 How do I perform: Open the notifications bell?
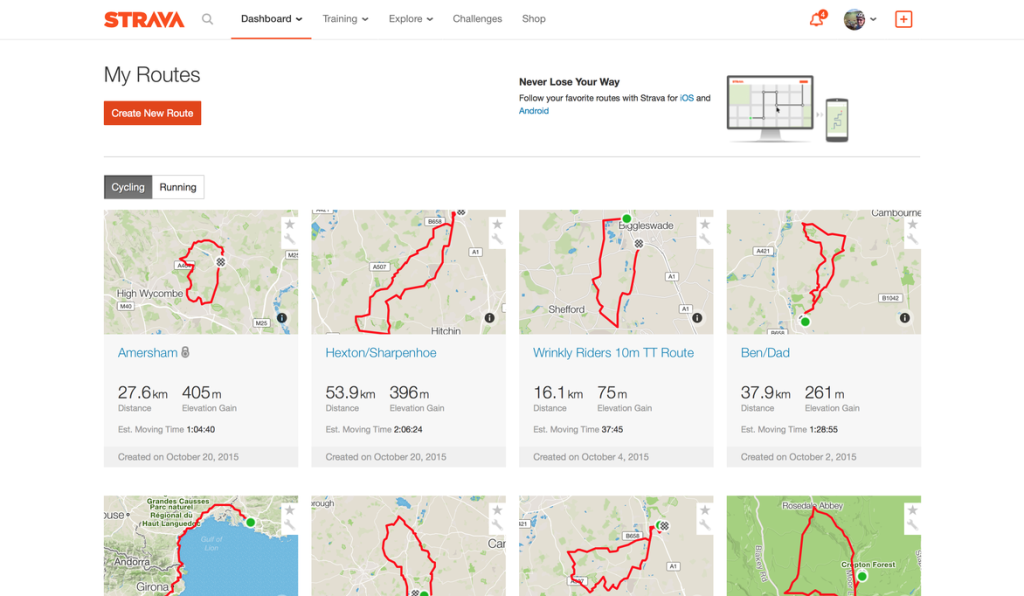pyautogui.click(x=817, y=19)
